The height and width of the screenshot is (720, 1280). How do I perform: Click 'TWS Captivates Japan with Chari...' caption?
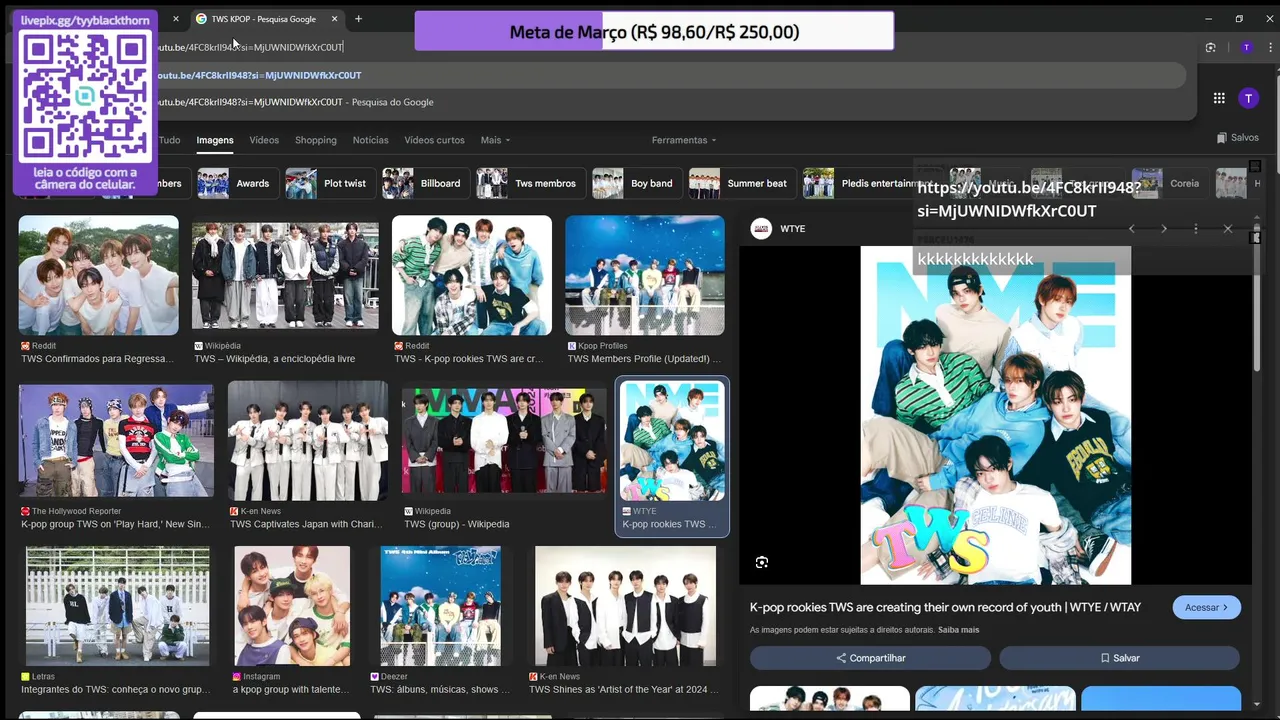click(307, 524)
